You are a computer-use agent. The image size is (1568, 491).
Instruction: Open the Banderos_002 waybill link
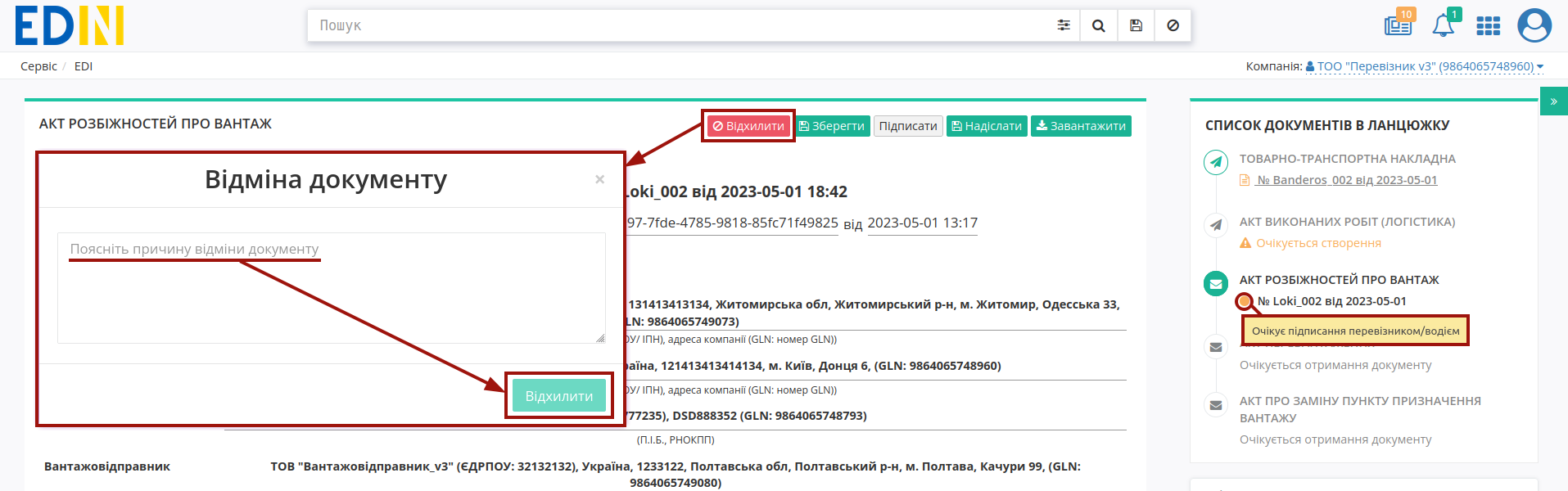(1346, 180)
